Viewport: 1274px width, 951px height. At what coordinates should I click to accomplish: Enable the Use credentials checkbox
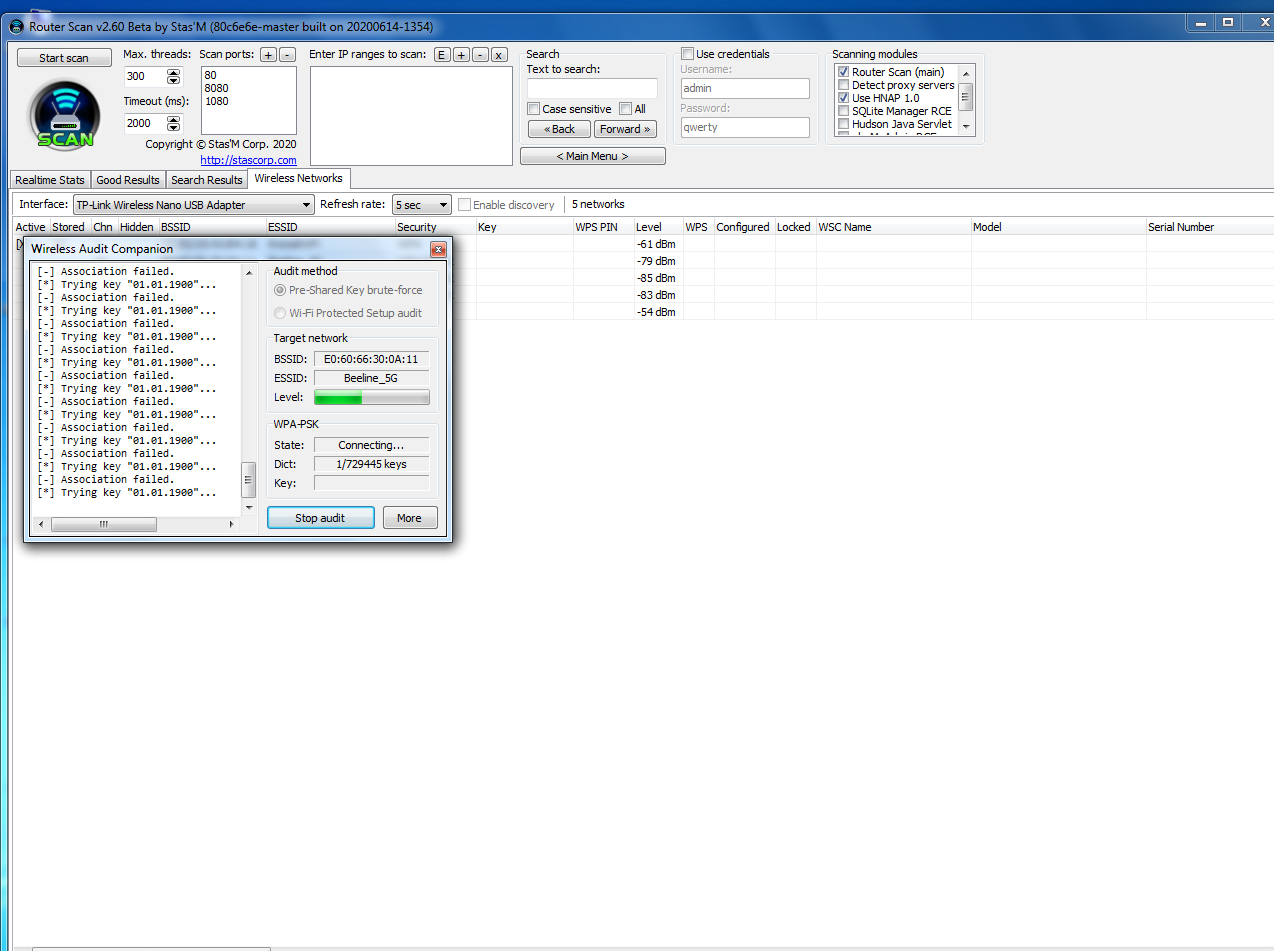point(688,54)
